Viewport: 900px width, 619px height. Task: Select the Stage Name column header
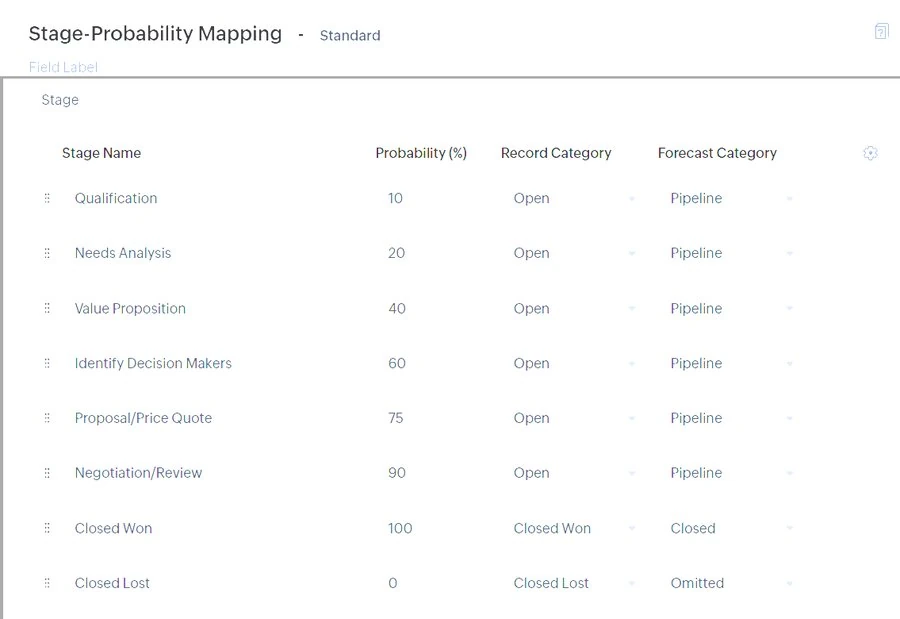pyautogui.click(x=102, y=153)
